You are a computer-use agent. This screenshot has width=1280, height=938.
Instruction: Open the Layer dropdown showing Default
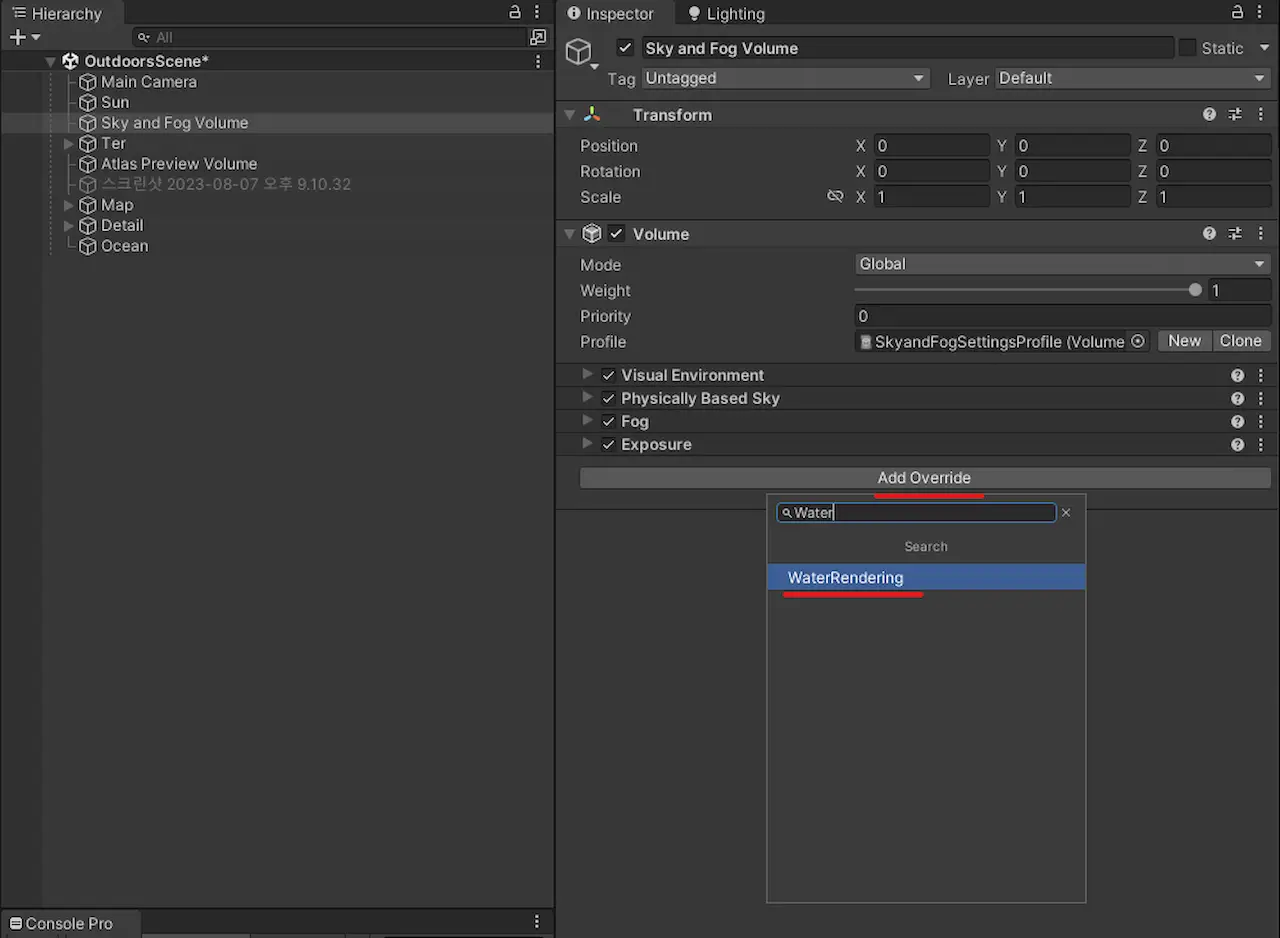coord(1133,78)
